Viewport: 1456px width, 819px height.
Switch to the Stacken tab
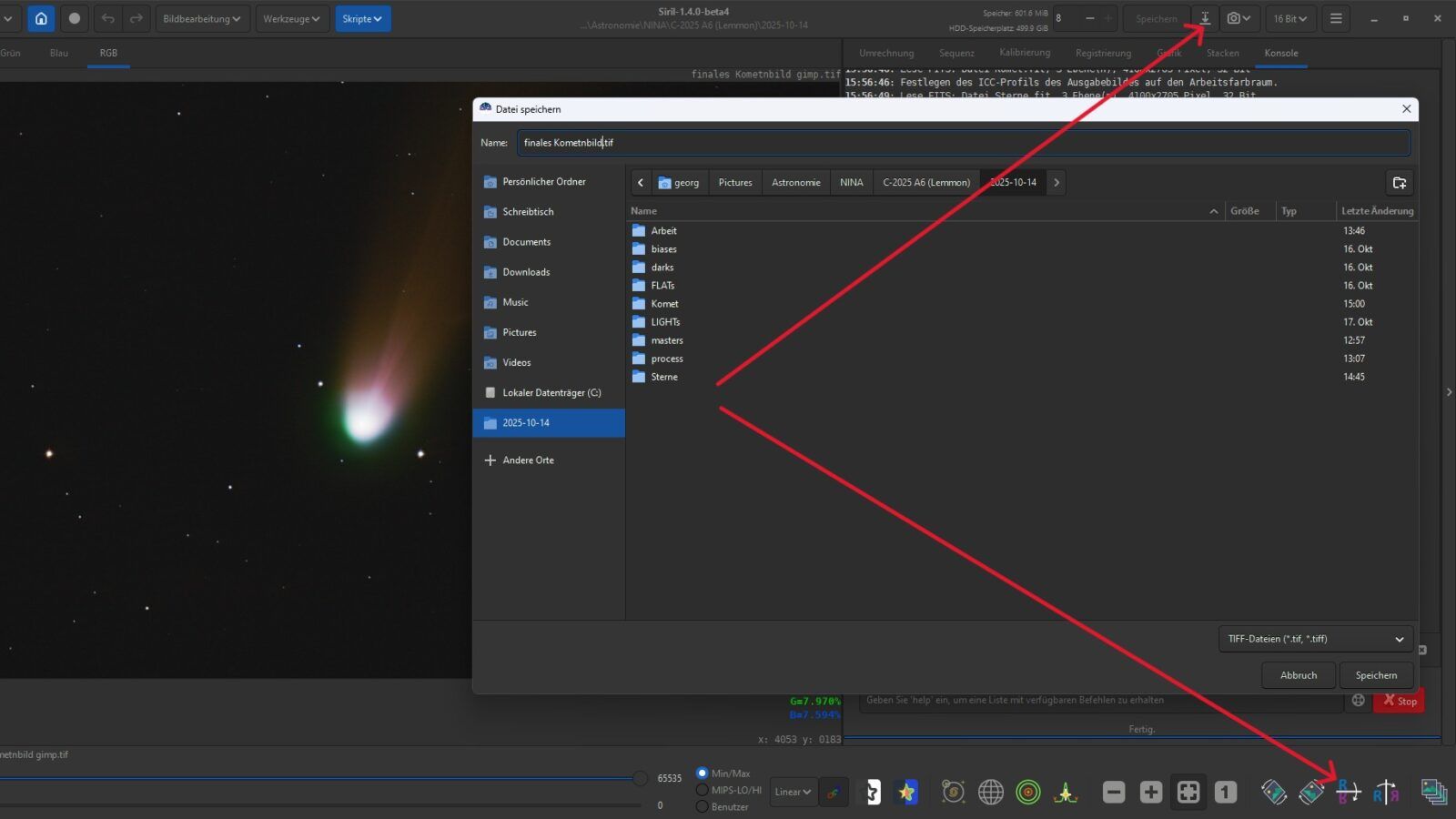tap(1222, 53)
